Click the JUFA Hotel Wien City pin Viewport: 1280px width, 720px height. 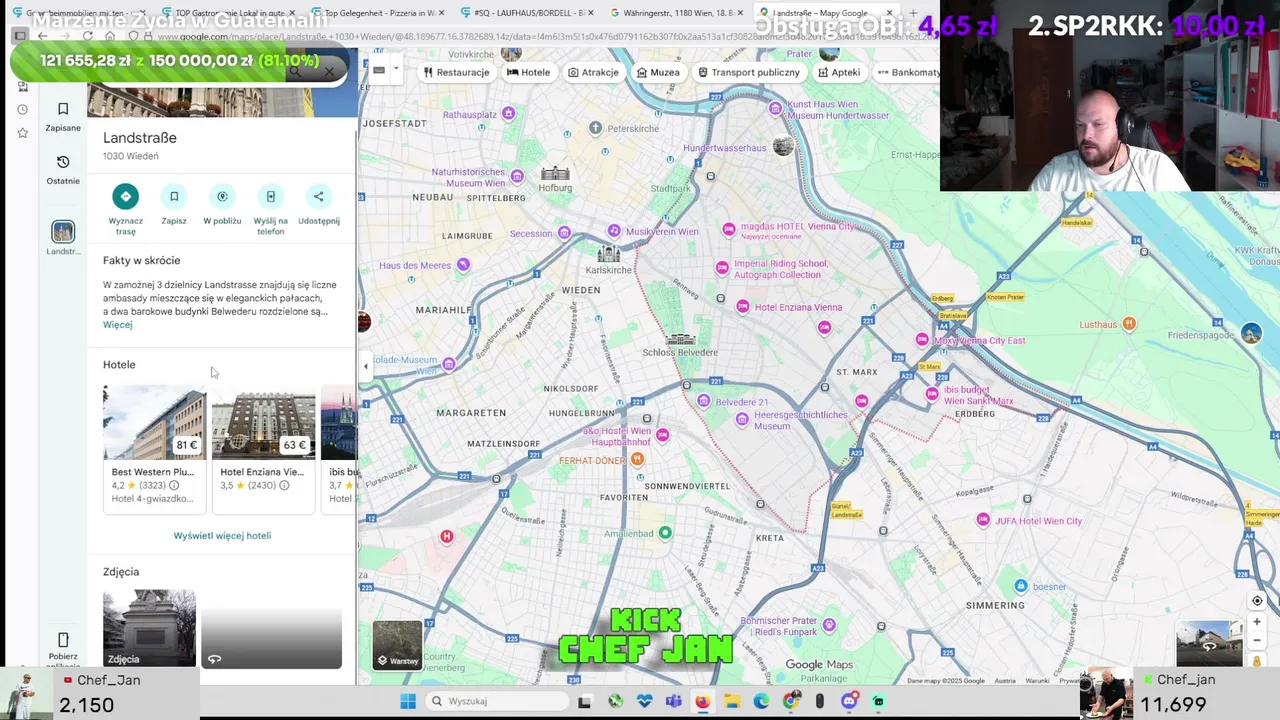click(983, 520)
